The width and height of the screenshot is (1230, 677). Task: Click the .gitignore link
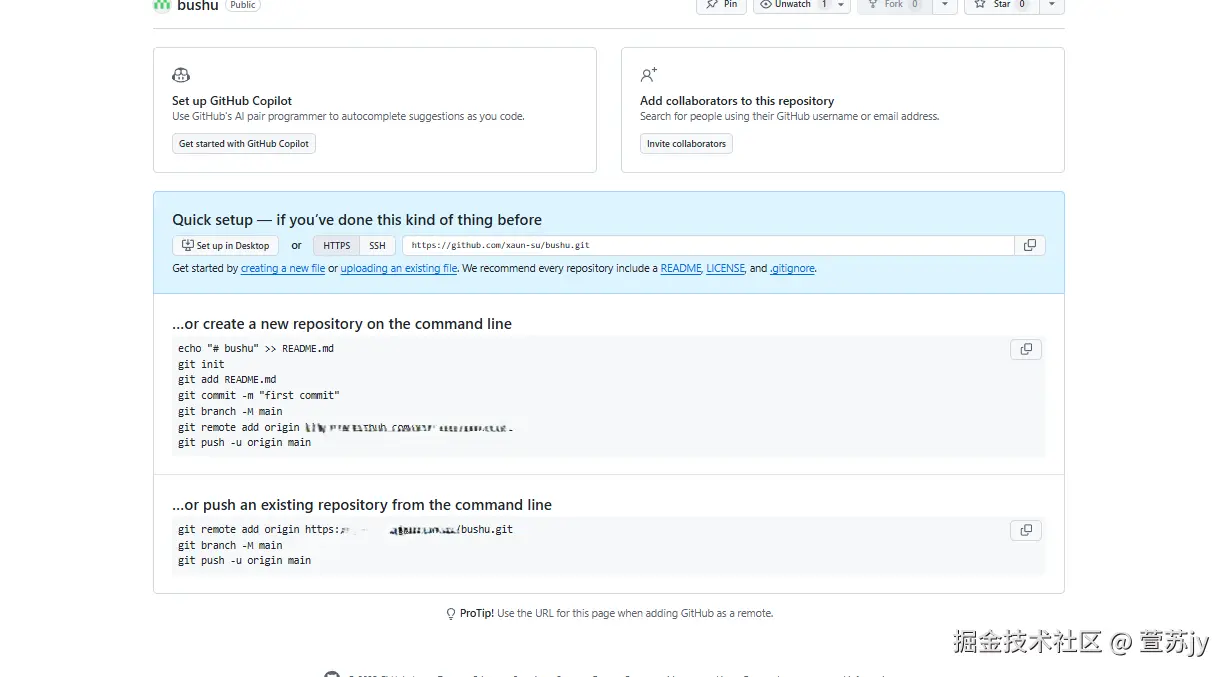click(793, 269)
